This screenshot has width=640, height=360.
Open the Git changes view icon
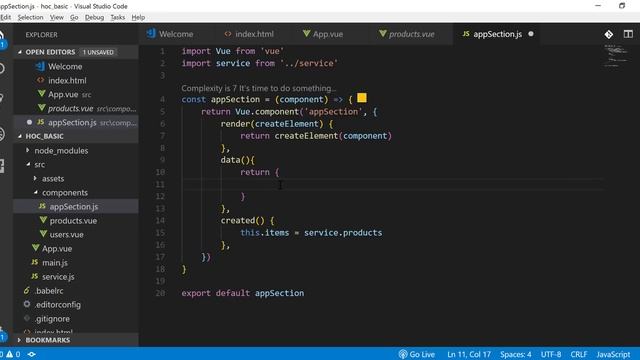(609, 34)
